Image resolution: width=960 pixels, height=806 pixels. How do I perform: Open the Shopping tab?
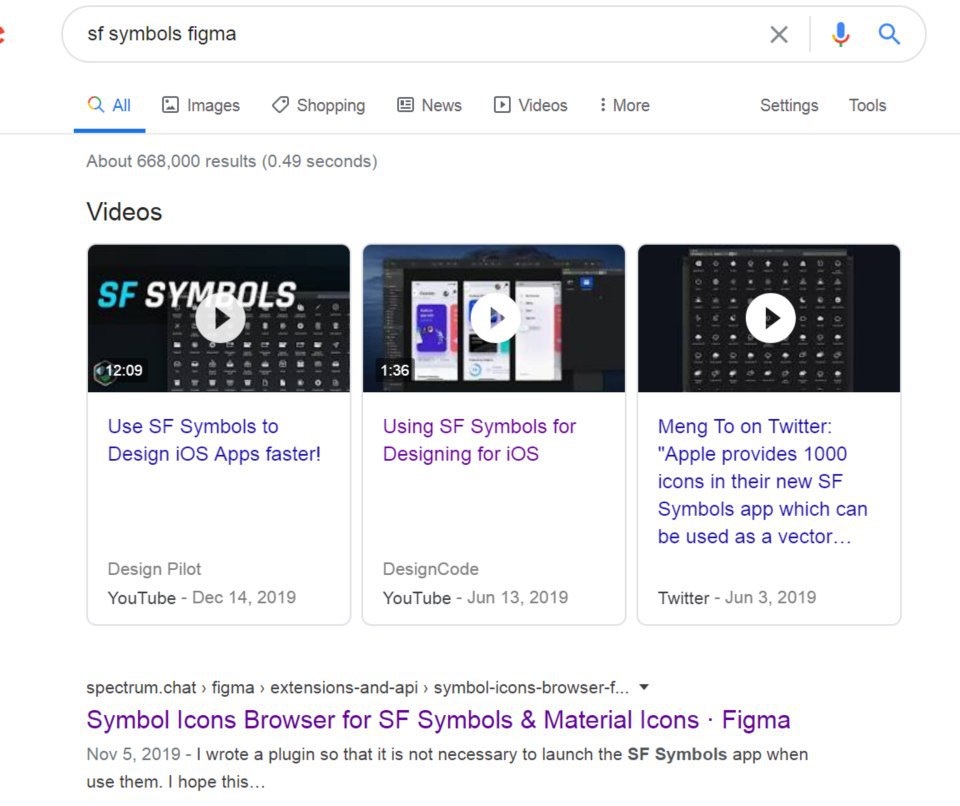click(318, 105)
